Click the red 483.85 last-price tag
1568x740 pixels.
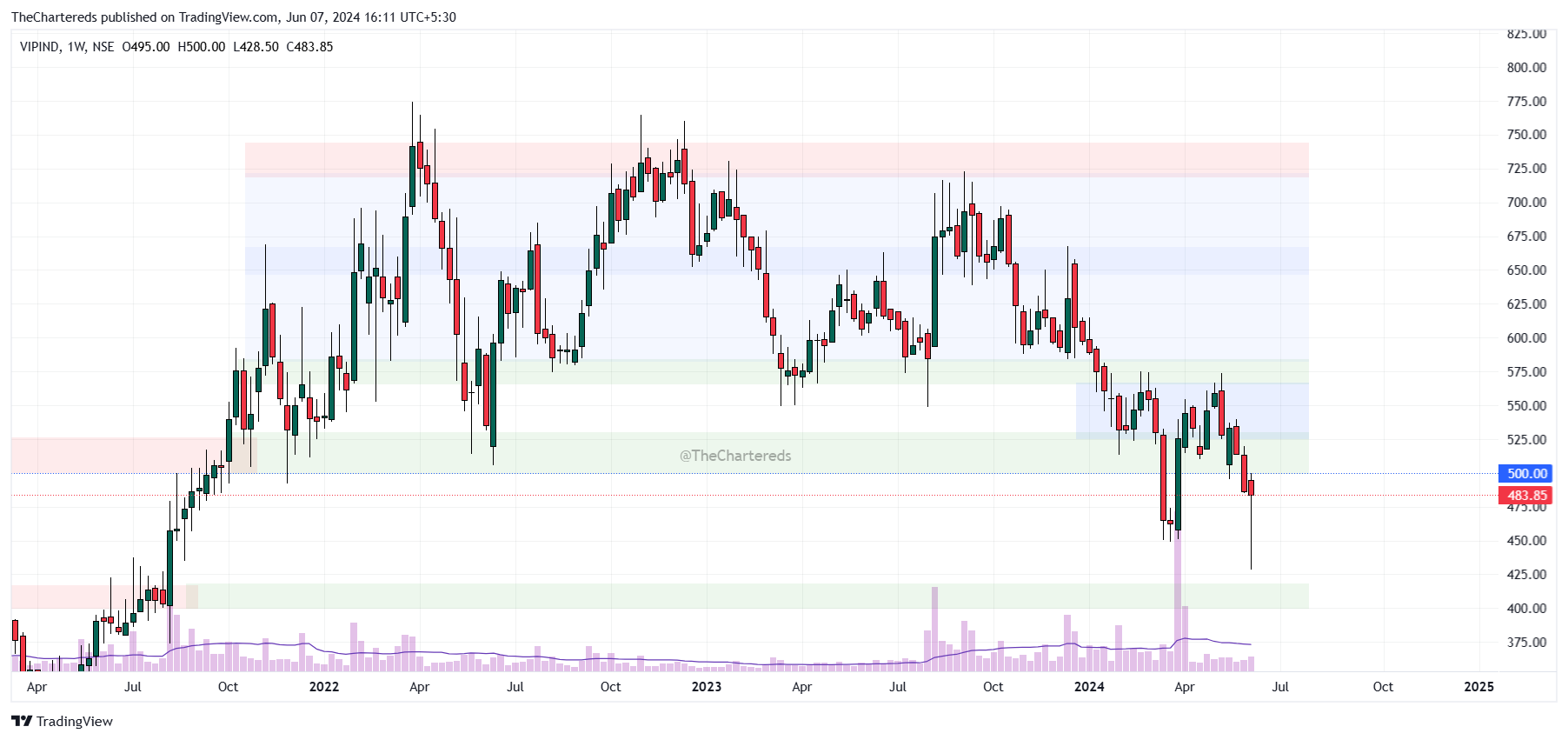1525,496
